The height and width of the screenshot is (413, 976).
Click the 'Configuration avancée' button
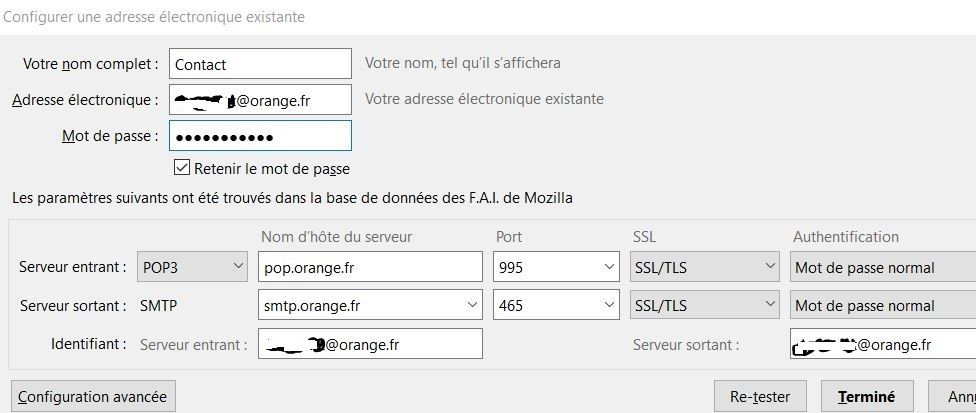tap(92, 396)
